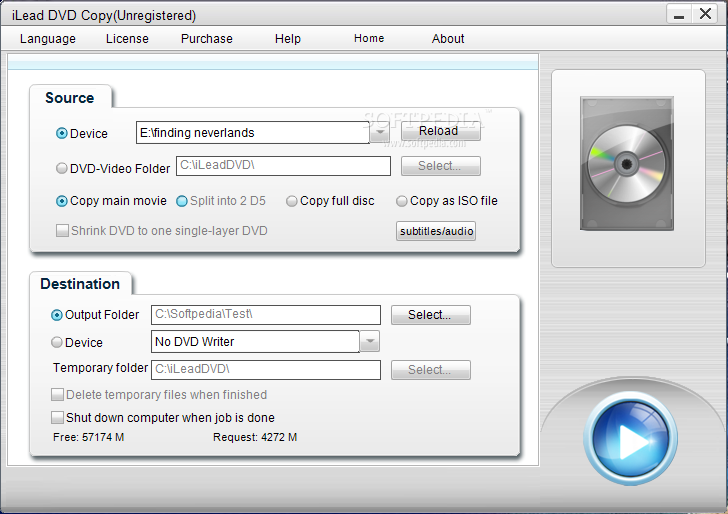Click the DVD-Video Folder path field
728x514 pixels.
pos(283,166)
